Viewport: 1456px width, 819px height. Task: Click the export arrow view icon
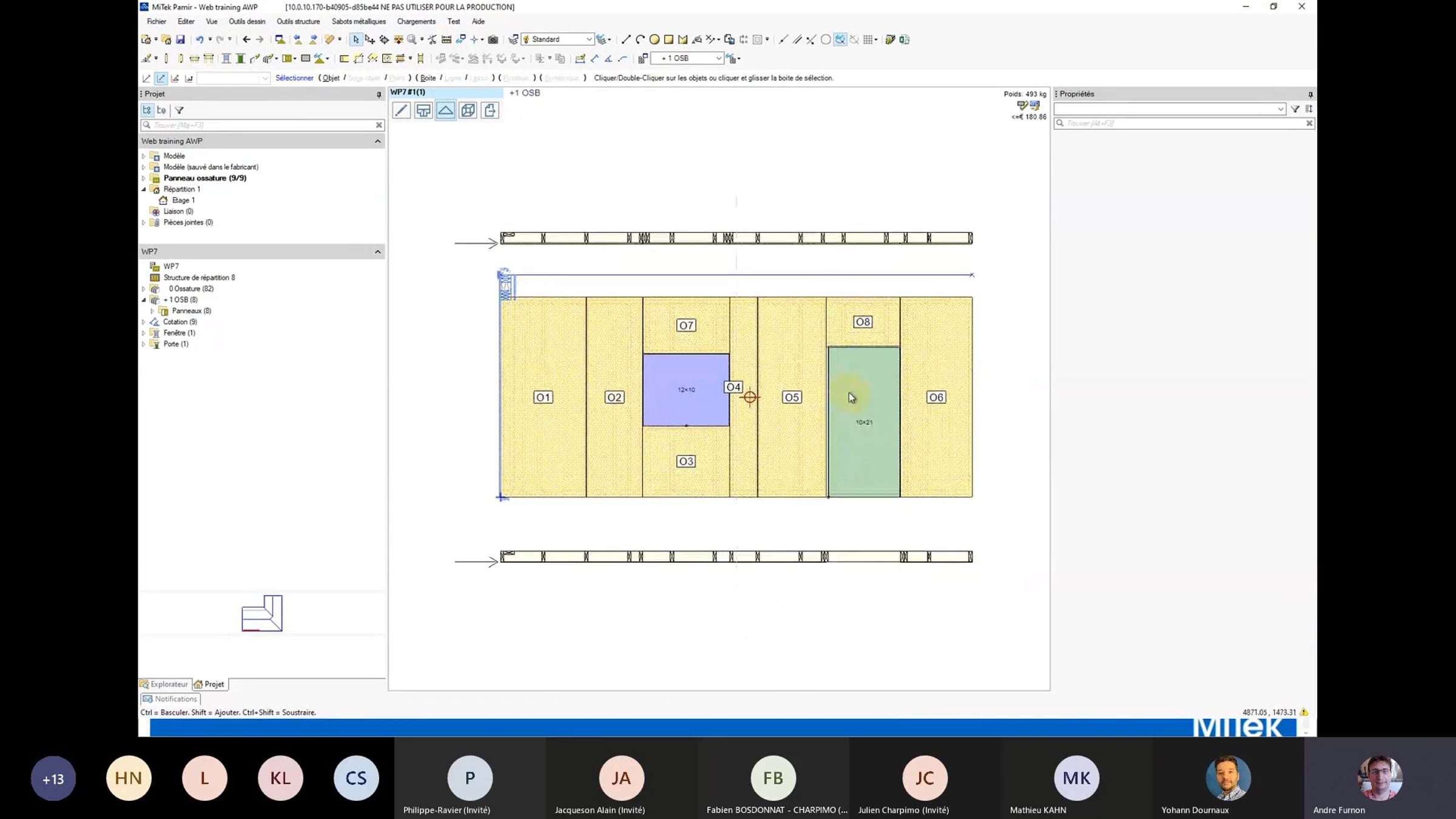click(490, 110)
